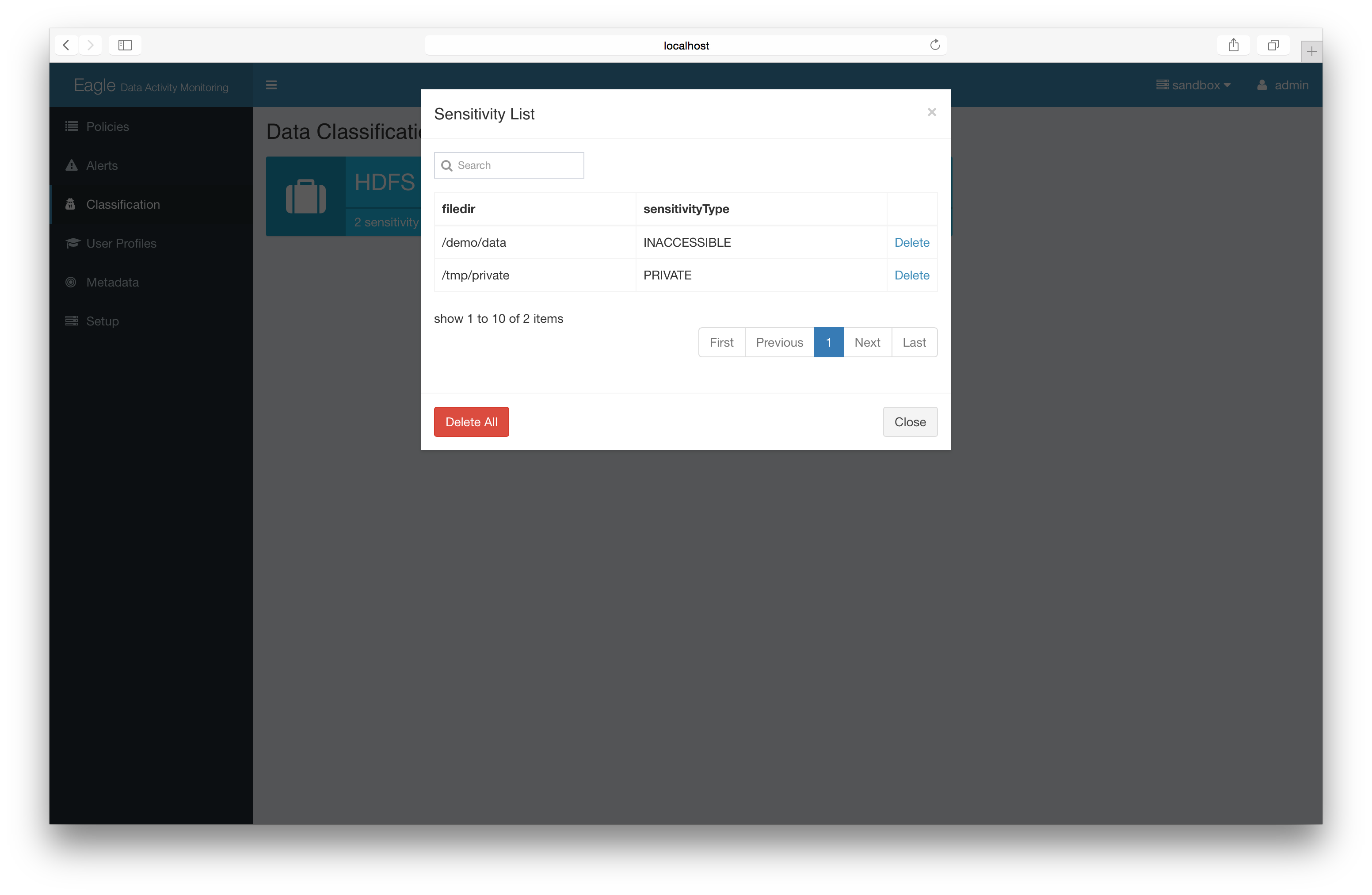Delete the /demo/data sensitivity entry
Screen dimensions: 1372x895
coord(911,243)
